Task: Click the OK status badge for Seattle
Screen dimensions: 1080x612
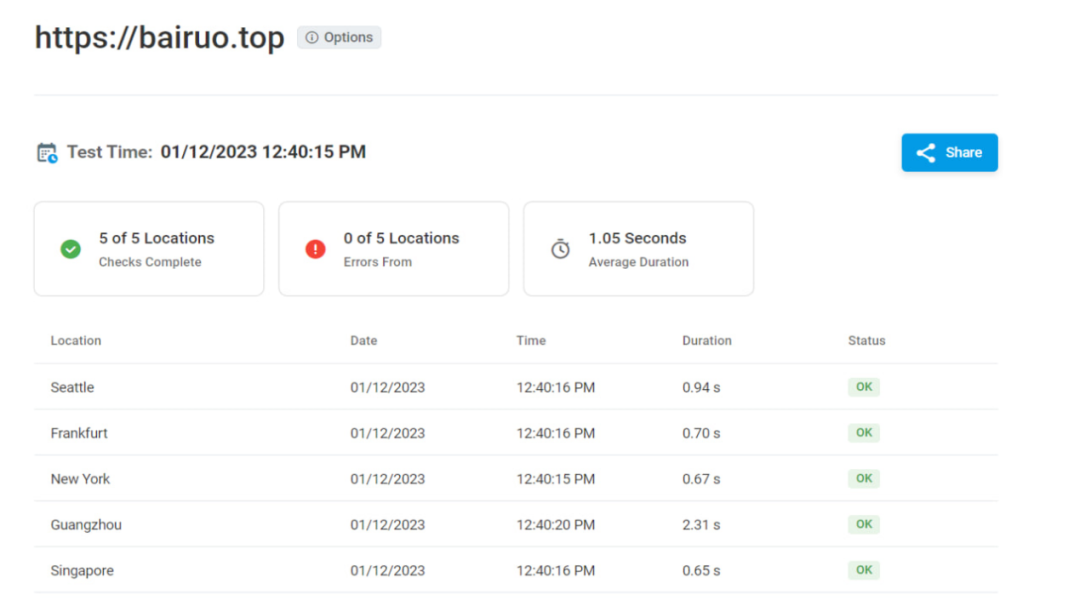Action: pyautogui.click(x=863, y=387)
